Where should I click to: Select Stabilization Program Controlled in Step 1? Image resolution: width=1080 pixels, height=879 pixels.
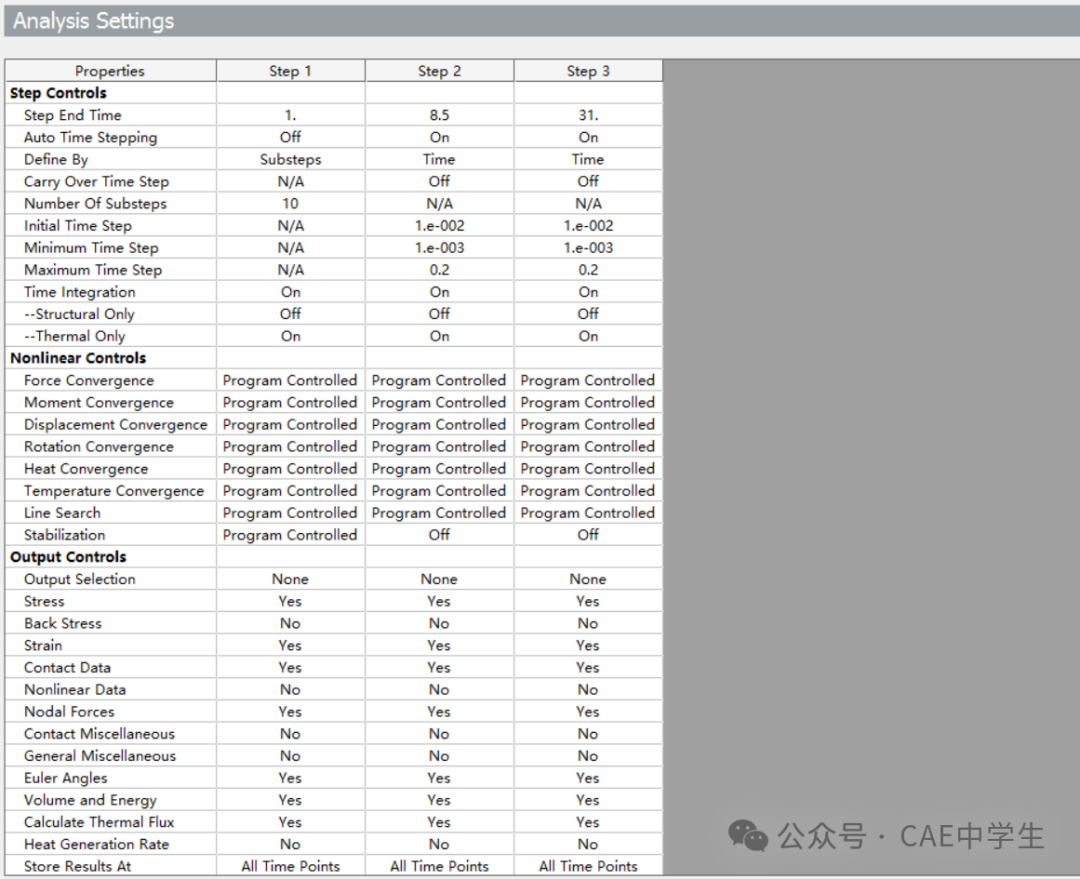[290, 535]
